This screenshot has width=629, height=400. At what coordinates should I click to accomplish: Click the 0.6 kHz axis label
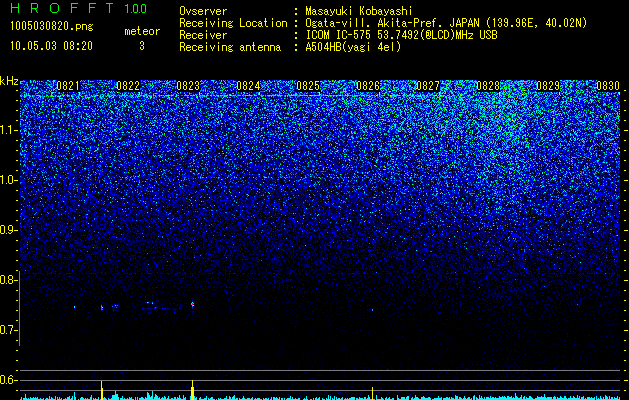pos(9,380)
